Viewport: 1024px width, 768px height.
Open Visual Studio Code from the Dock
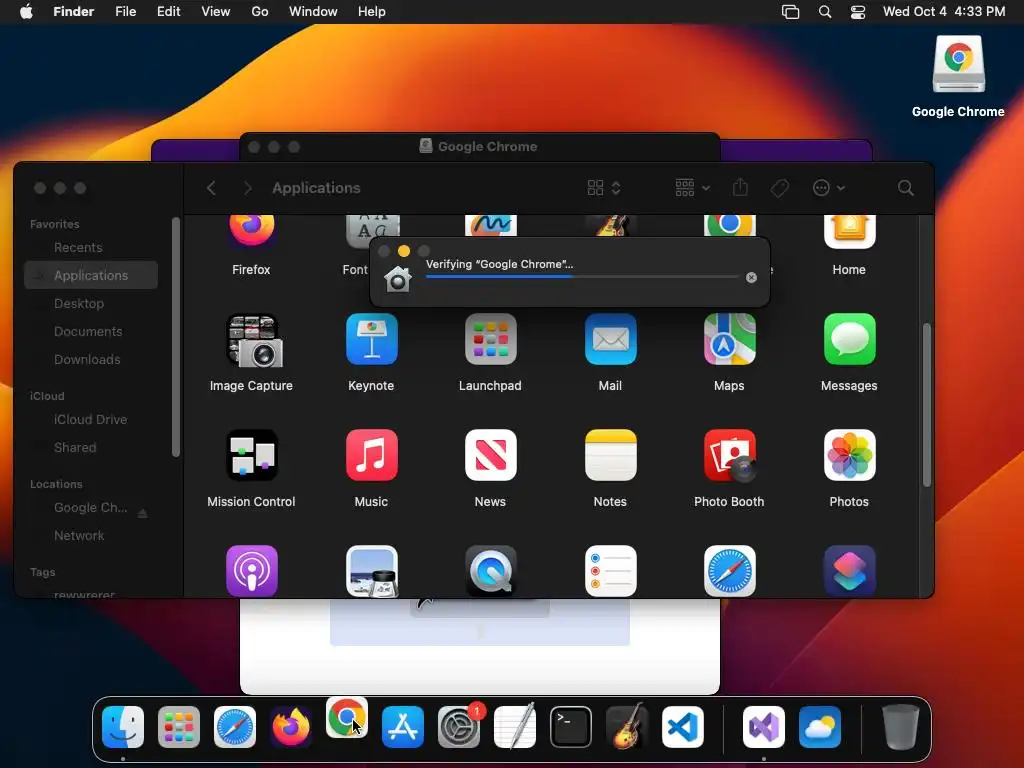682,727
